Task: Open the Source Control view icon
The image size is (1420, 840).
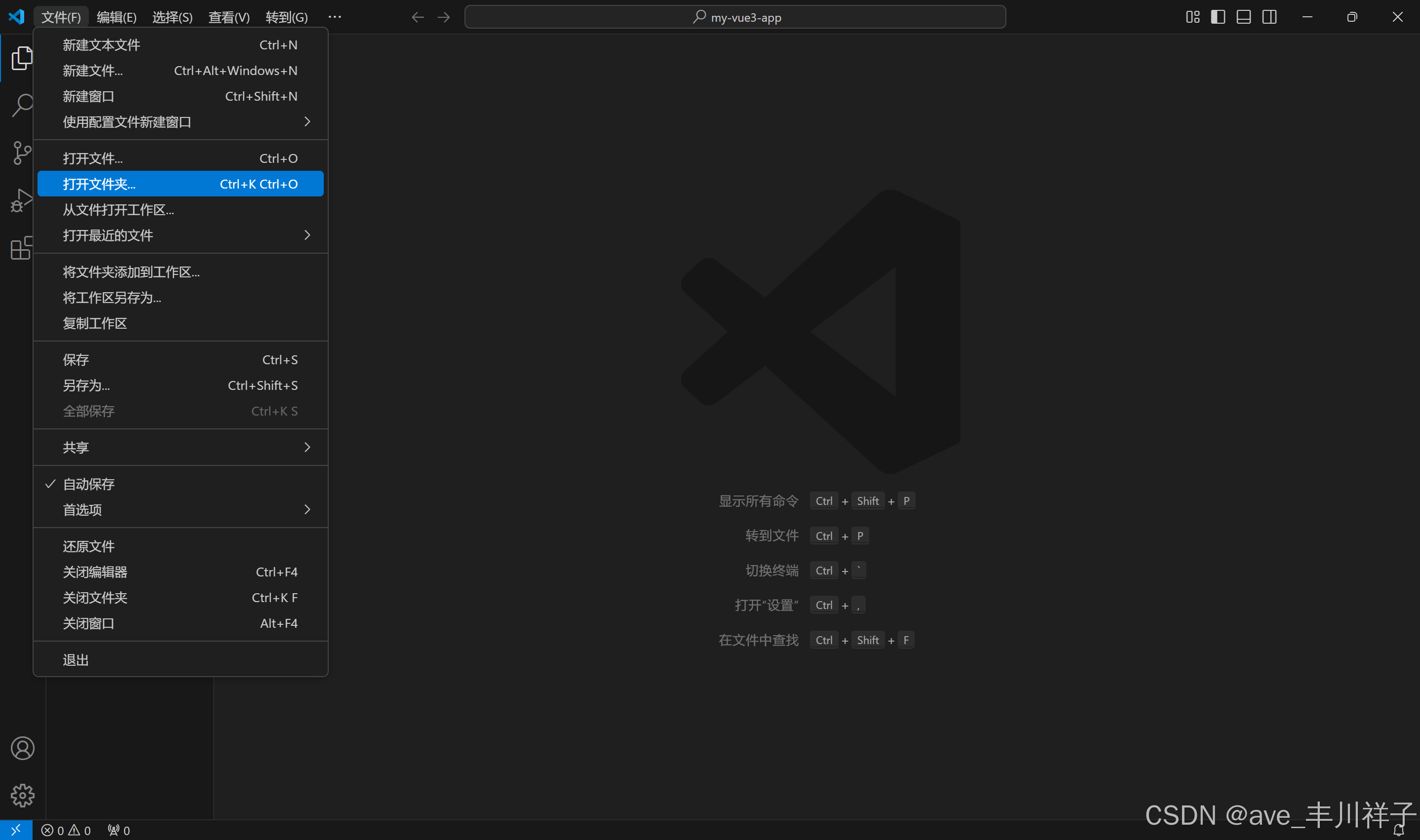Action: tap(22, 153)
